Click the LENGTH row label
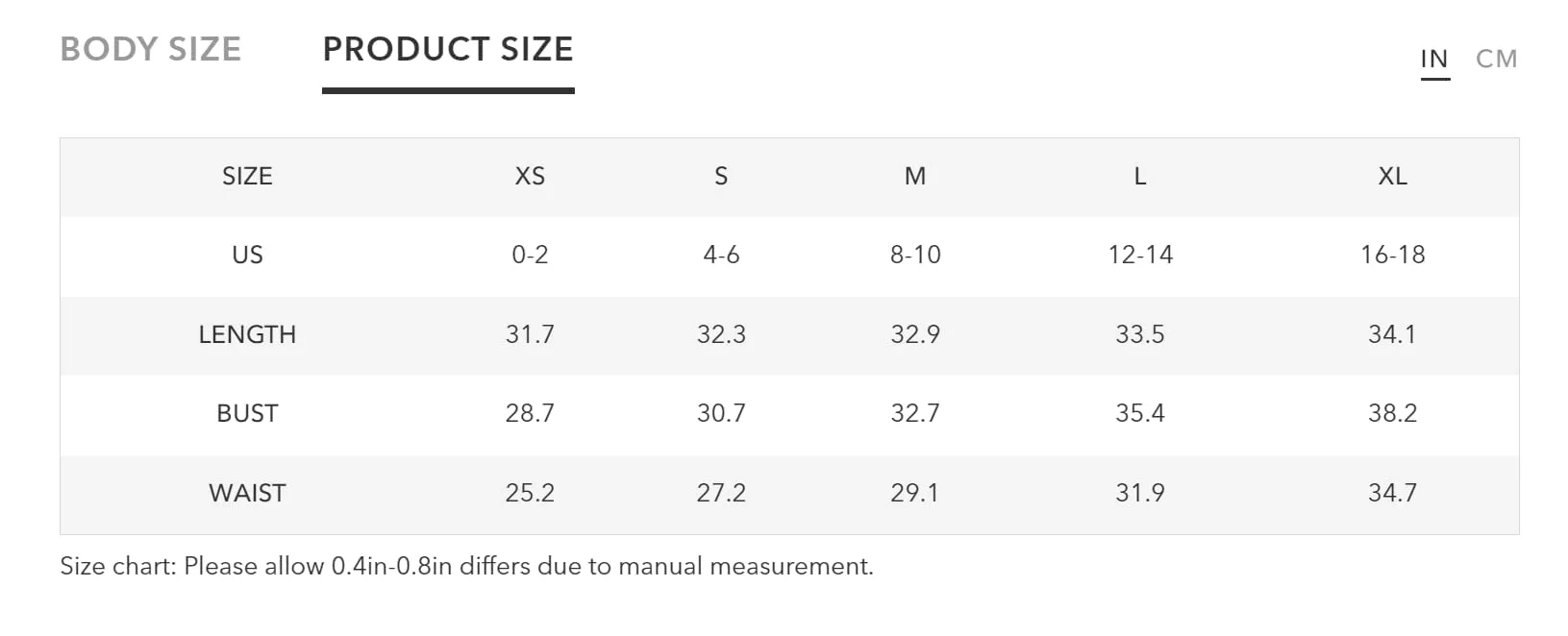 point(247,335)
